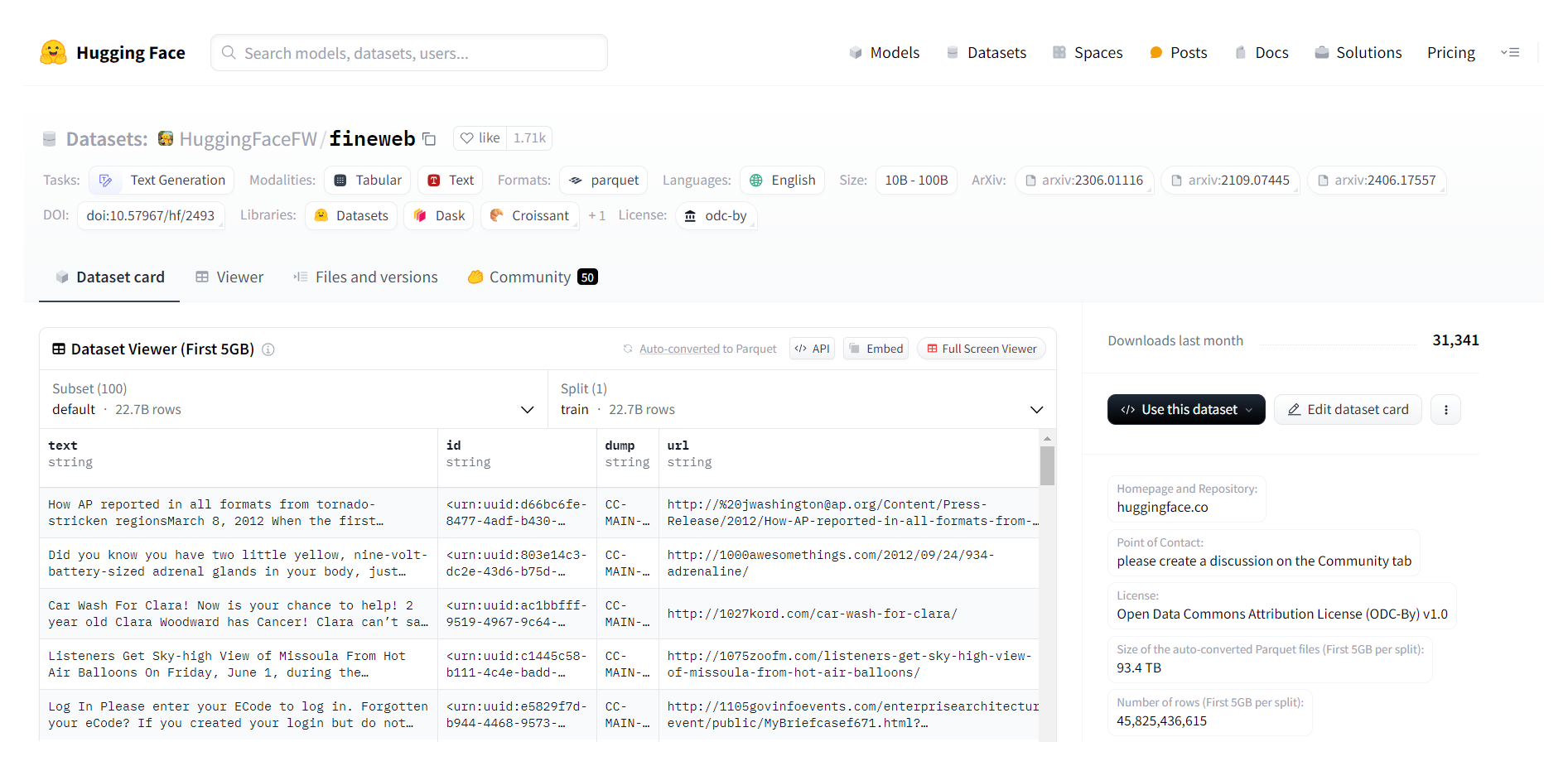Select the 10B - 100B size tag
The height and width of the screenshot is (766, 1568).
[x=916, y=181]
